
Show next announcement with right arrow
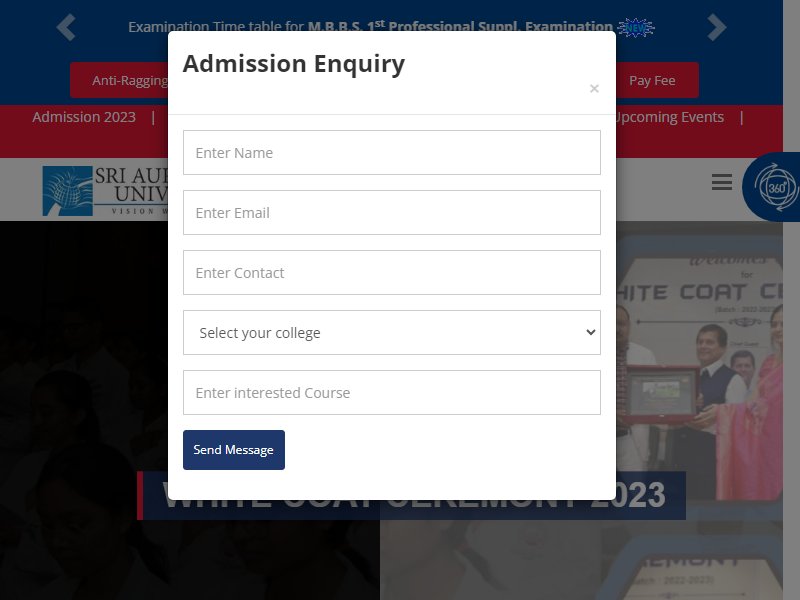(x=716, y=27)
